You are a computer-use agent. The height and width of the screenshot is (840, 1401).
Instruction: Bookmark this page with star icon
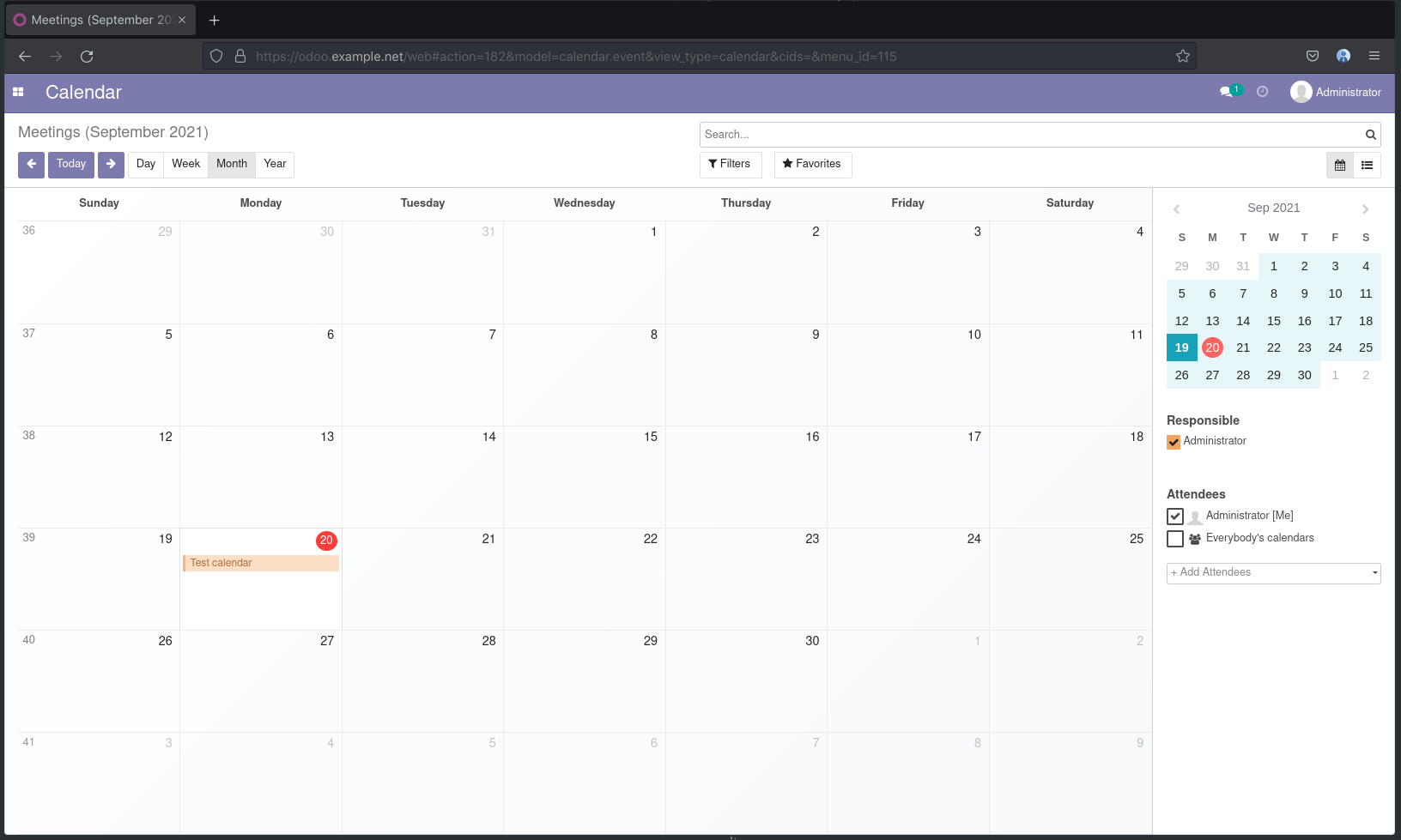tap(1183, 57)
